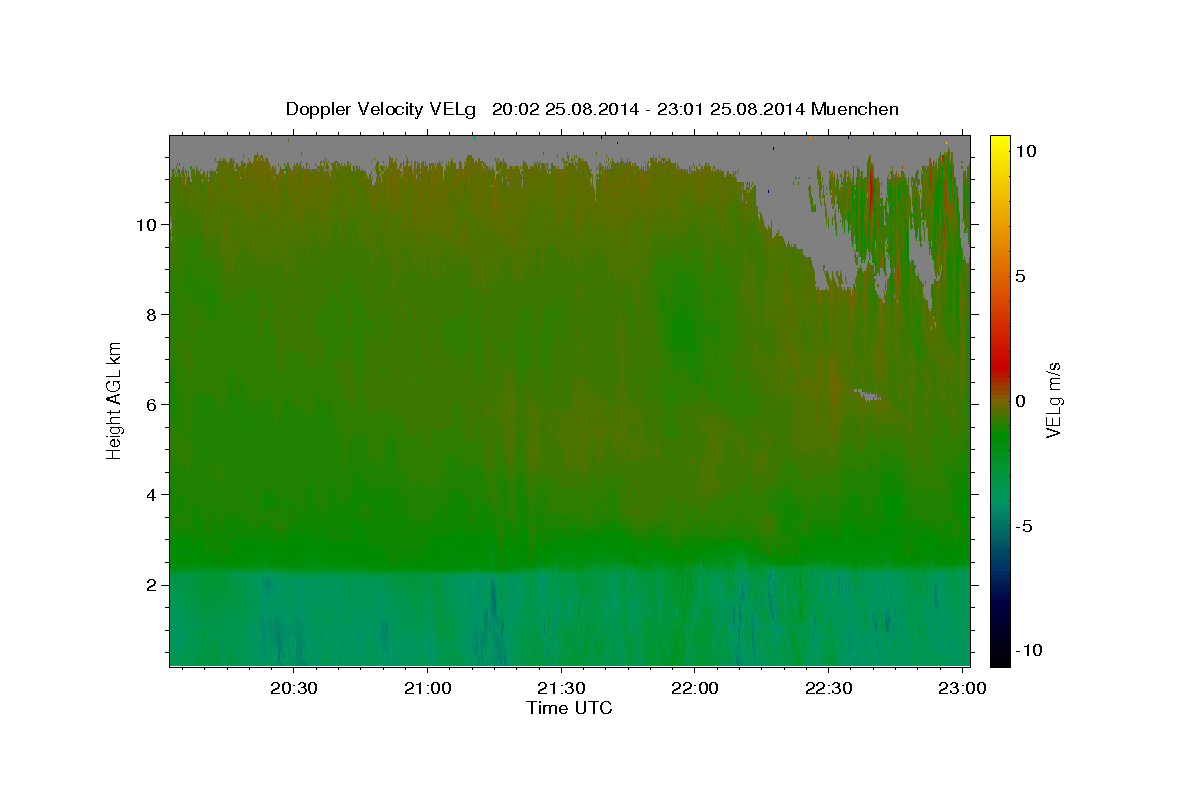
Task: Click the teal layer below 2 km
Action: [x=569, y=616]
